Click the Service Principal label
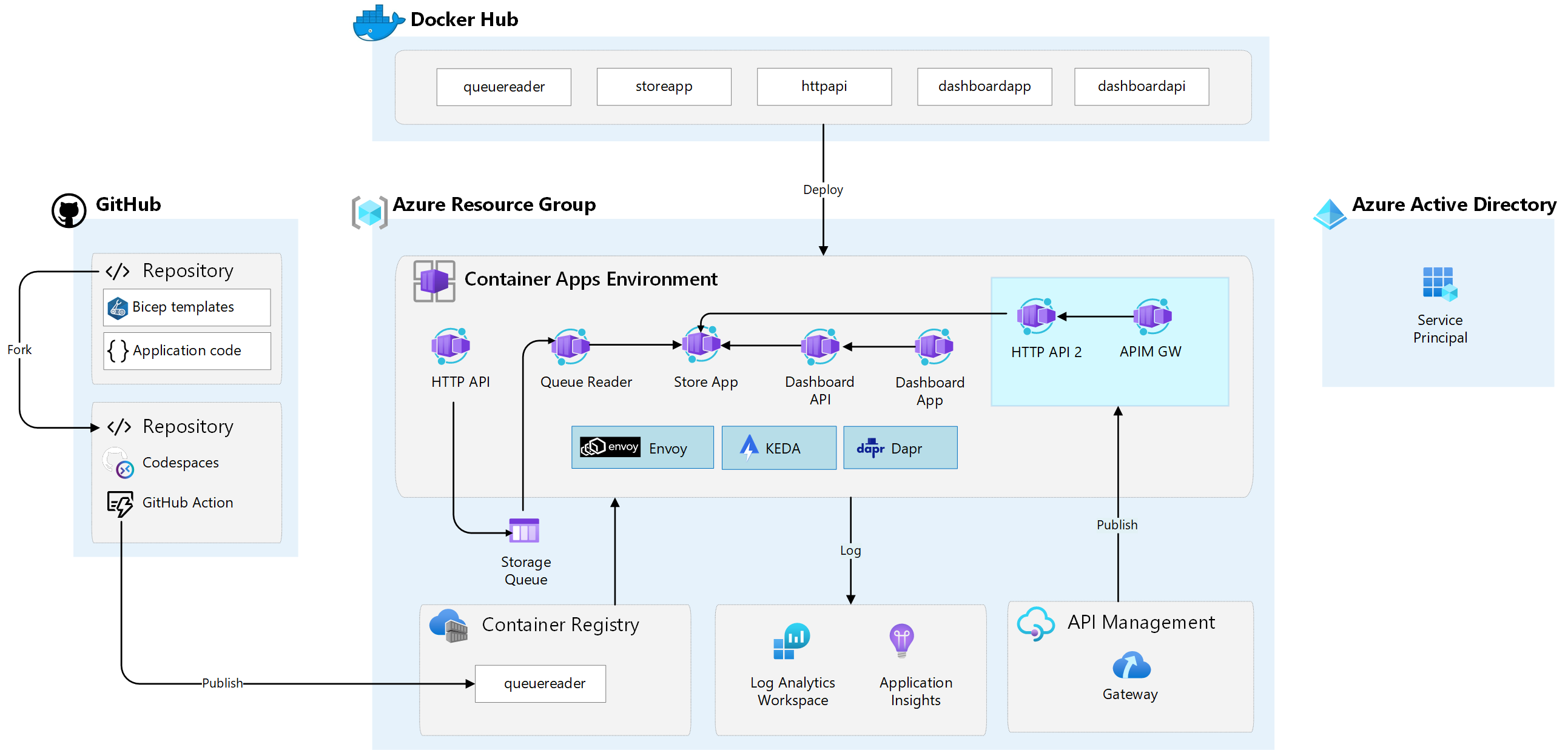Screen dimensions: 1568x750 [x=1439, y=329]
